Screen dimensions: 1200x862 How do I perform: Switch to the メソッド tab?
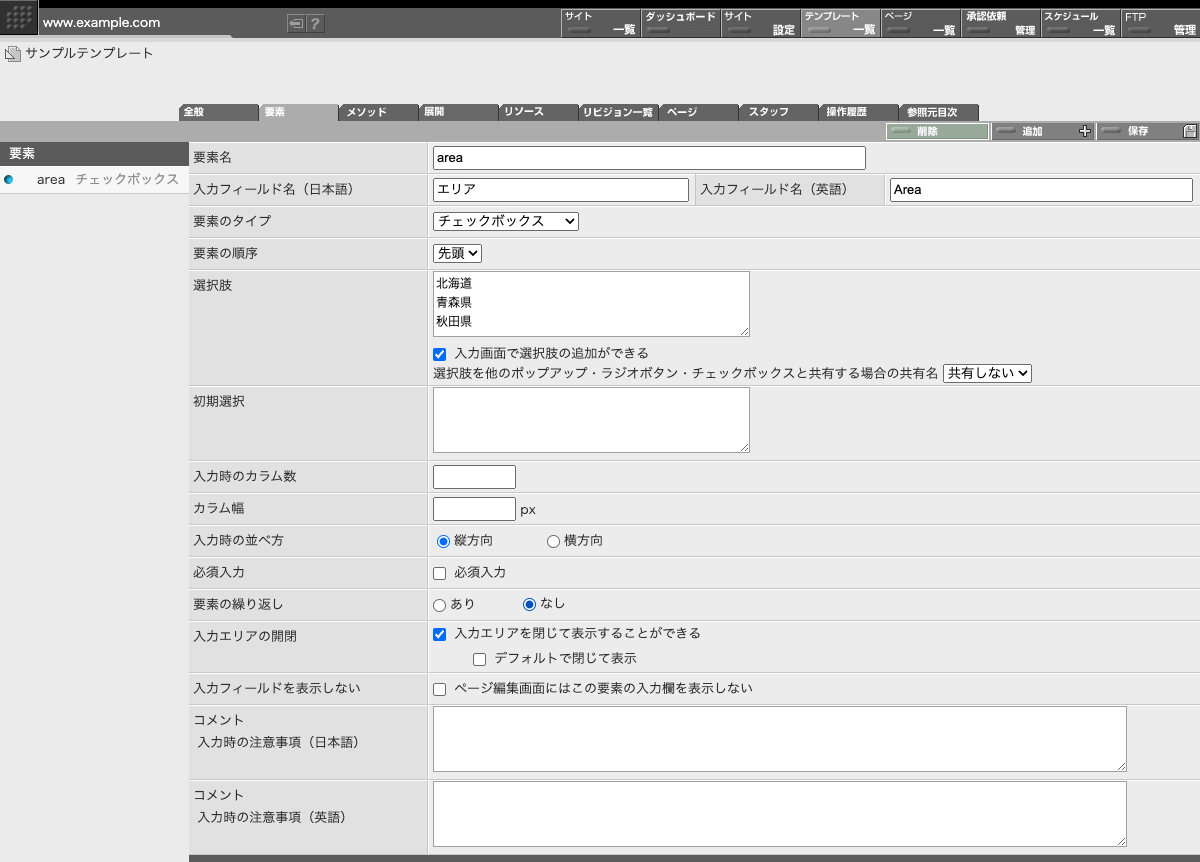[377, 111]
